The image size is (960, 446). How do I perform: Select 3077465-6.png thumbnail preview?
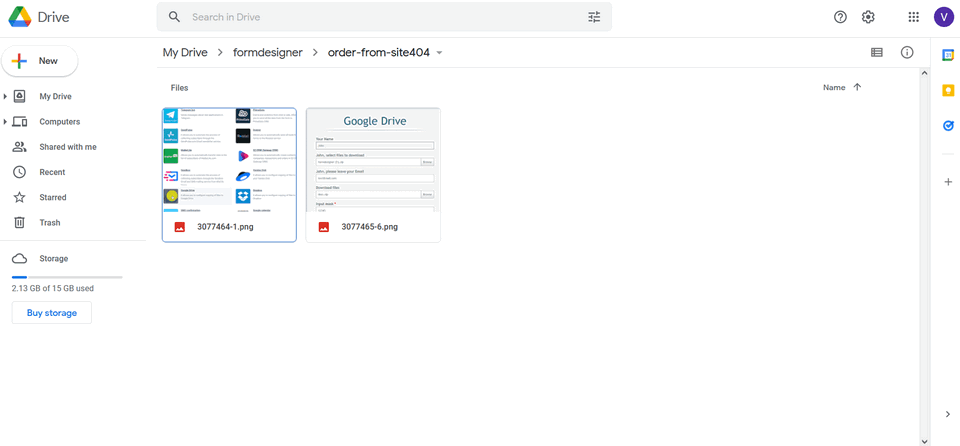point(373,161)
